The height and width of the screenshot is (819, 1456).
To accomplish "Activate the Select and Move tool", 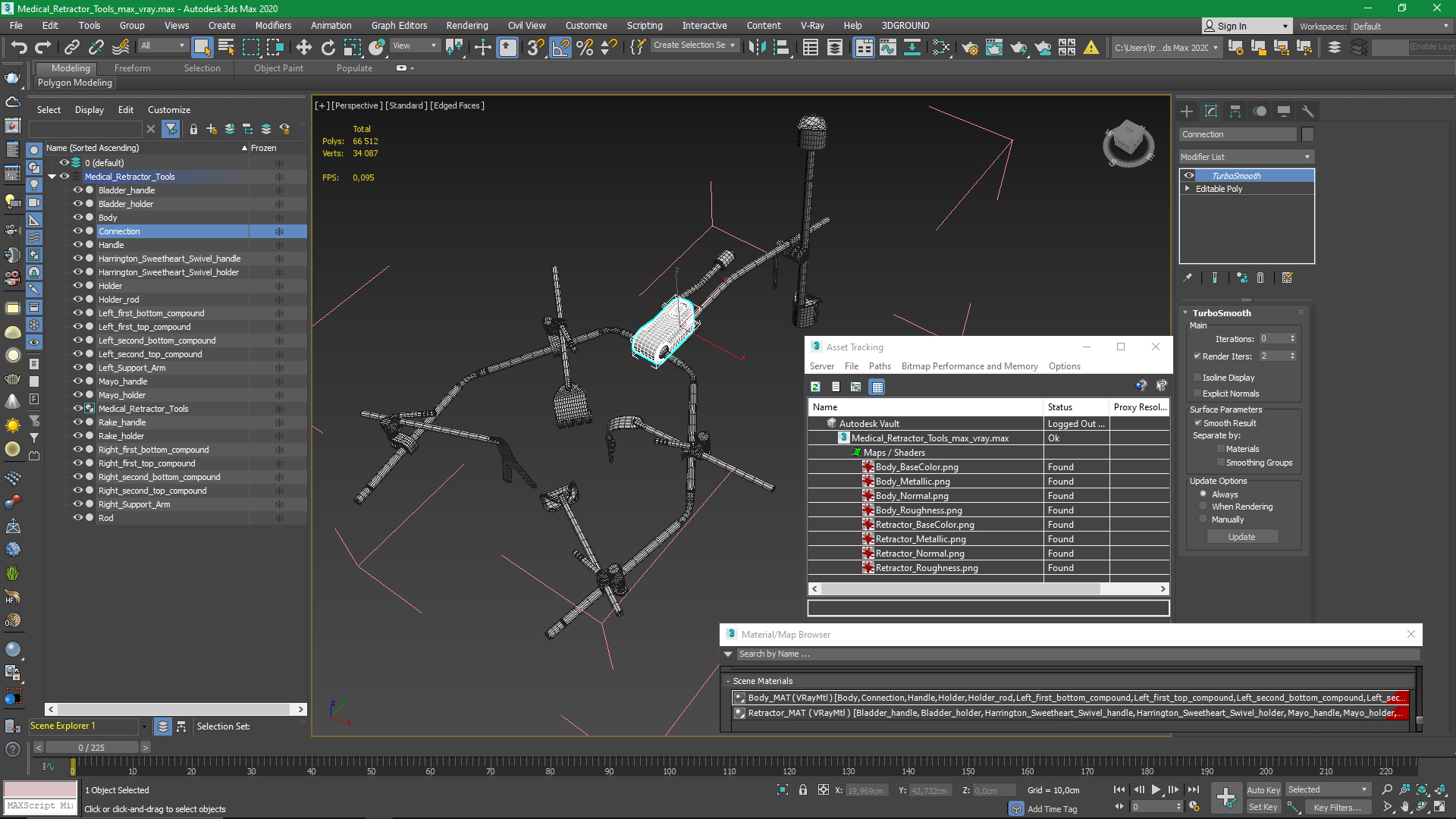I will (303, 47).
